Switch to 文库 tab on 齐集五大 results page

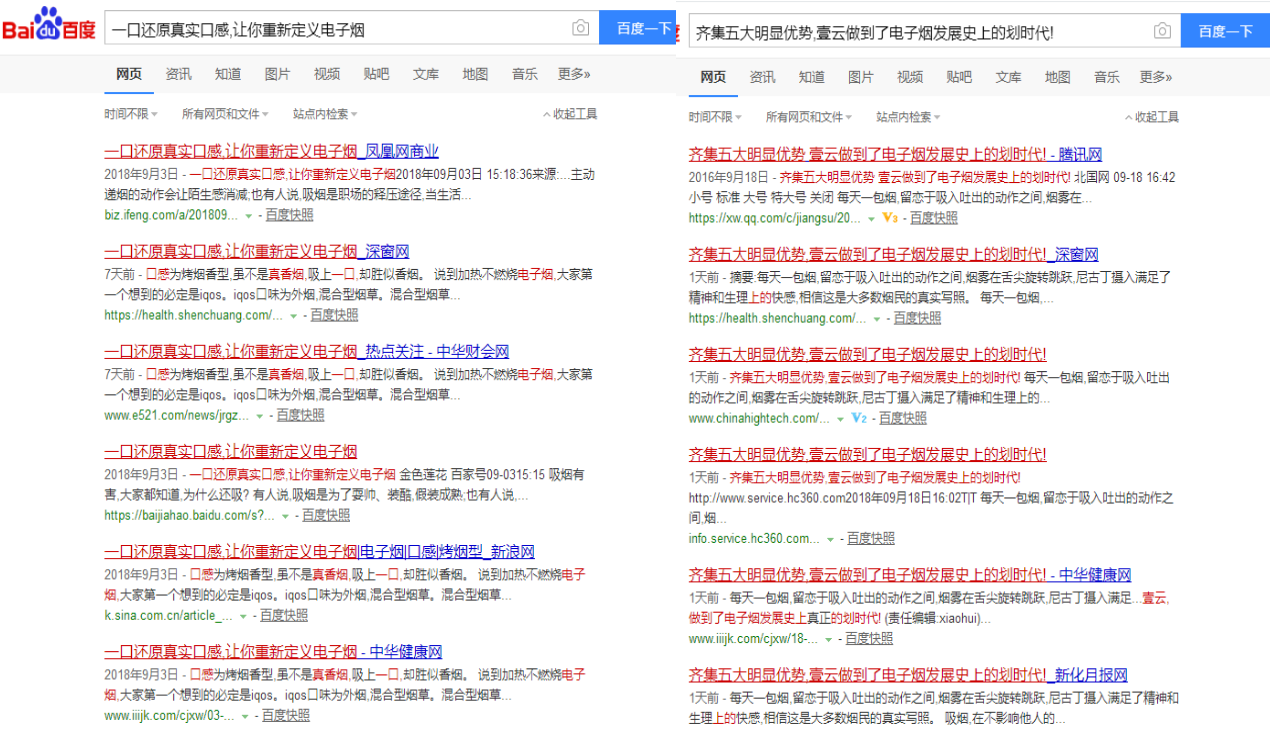(x=1009, y=77)
